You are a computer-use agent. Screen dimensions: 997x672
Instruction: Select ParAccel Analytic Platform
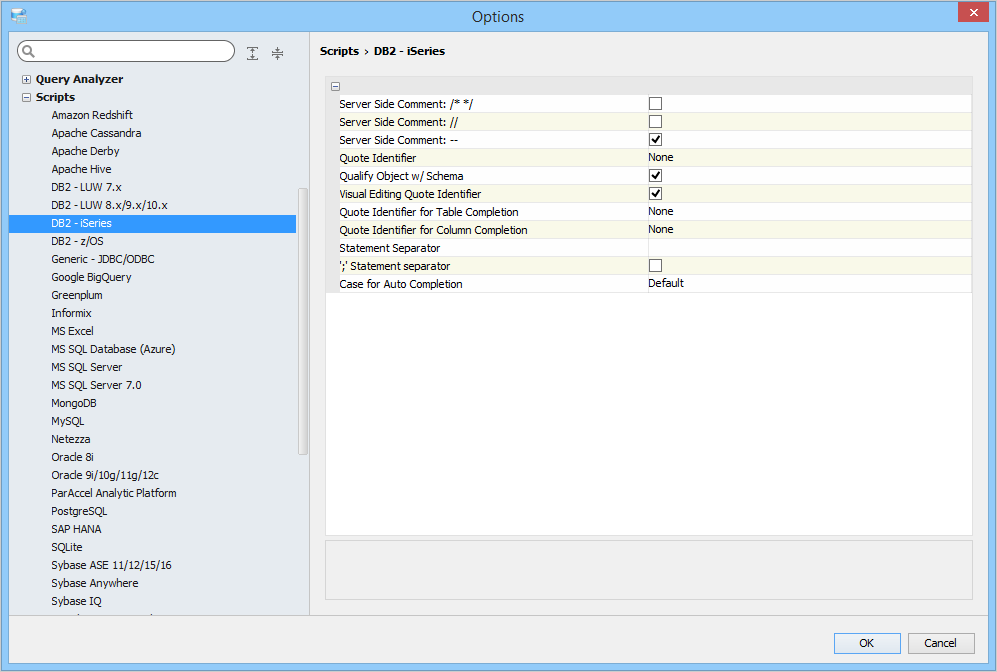click(x=114, y=493)
